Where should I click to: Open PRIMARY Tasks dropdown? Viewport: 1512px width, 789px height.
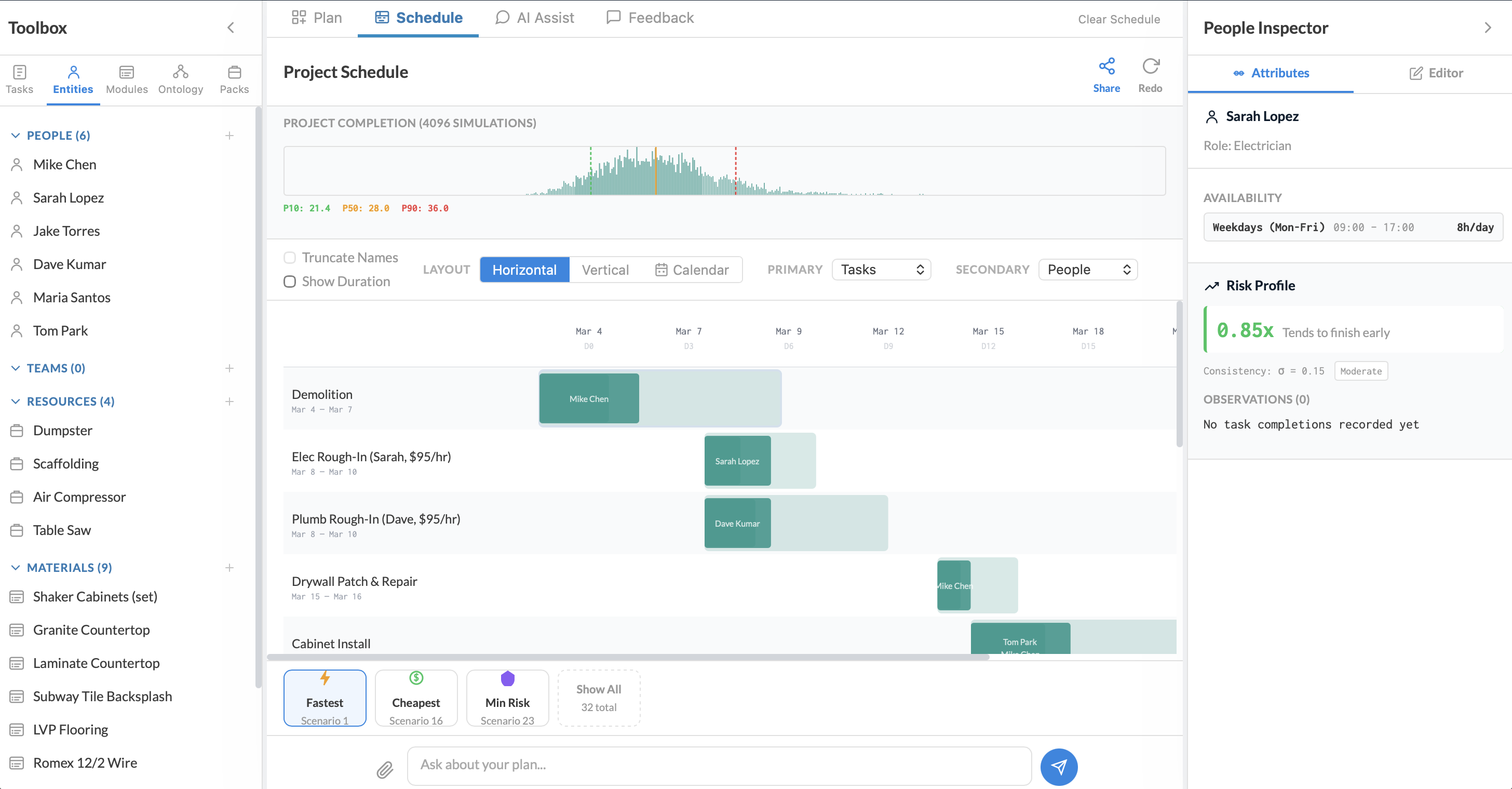tap(881, 270)
